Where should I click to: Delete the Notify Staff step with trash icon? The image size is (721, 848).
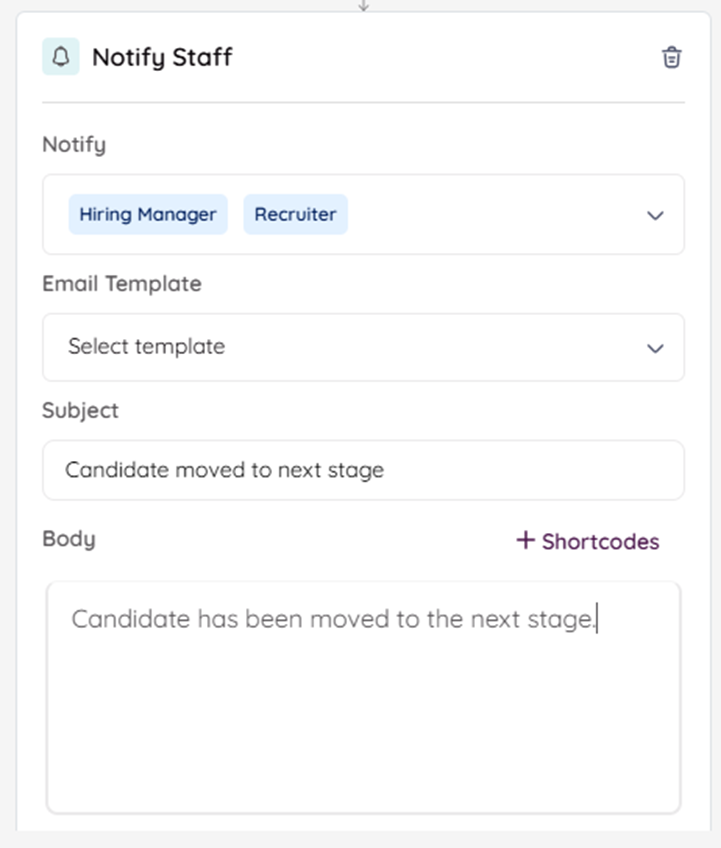[672, 57]
